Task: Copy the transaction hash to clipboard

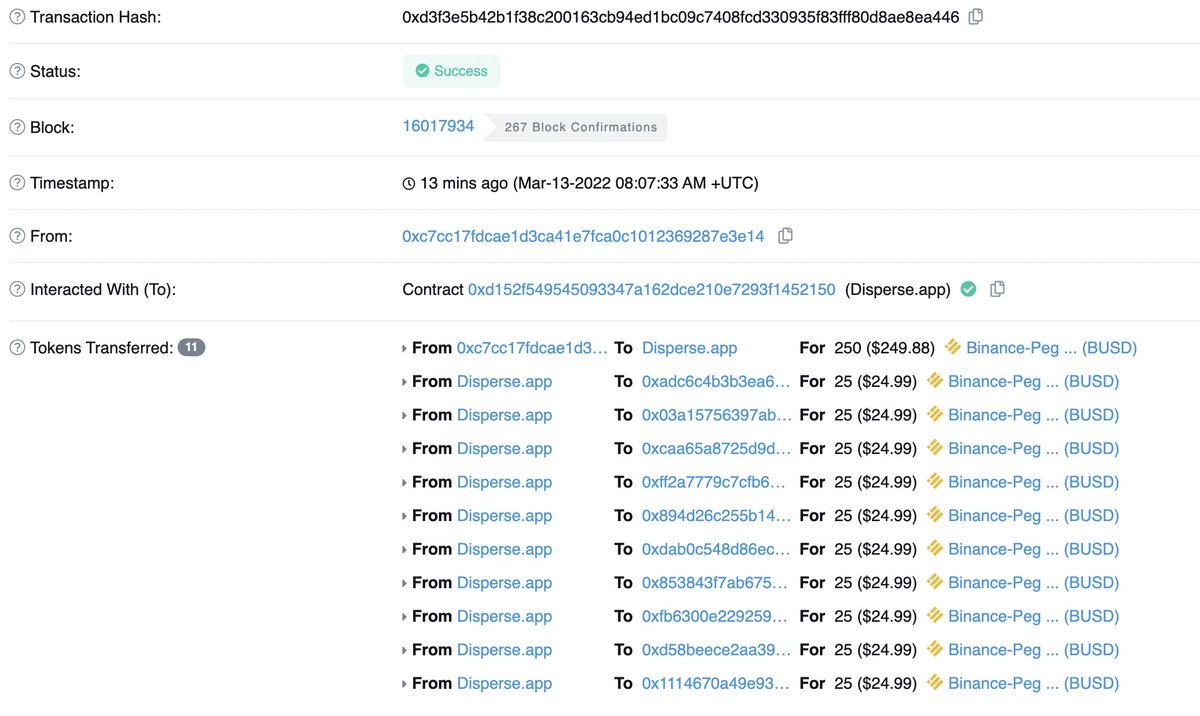Action: pos(976,17)
